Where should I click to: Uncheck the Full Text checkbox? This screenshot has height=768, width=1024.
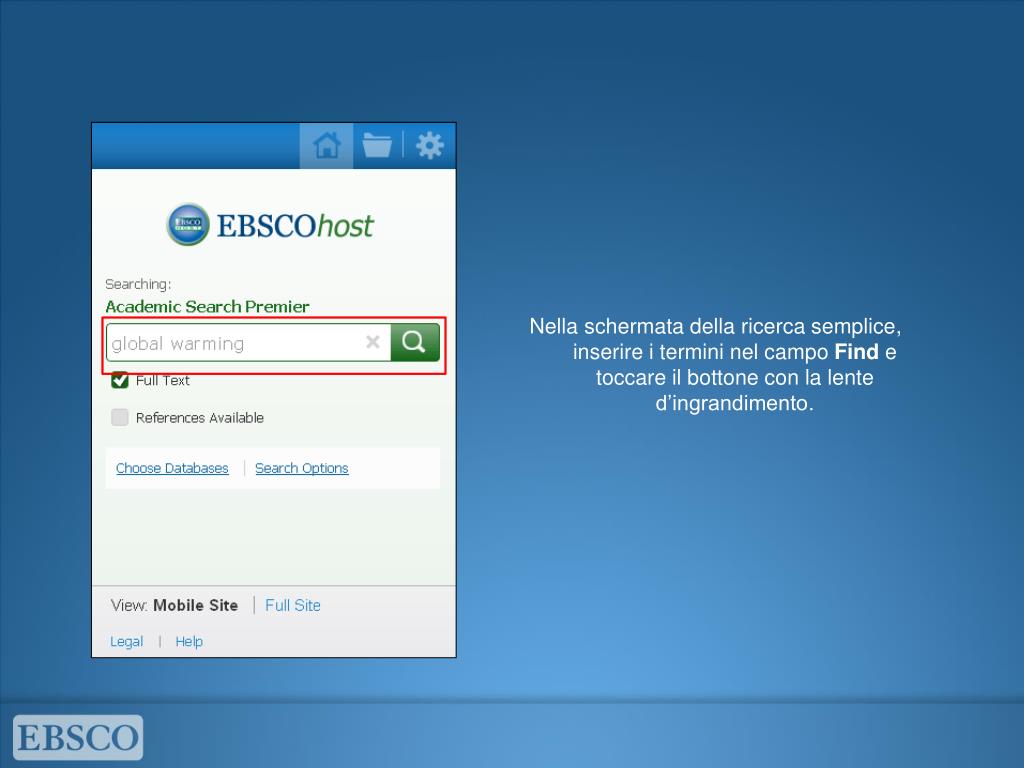[120, 379]
